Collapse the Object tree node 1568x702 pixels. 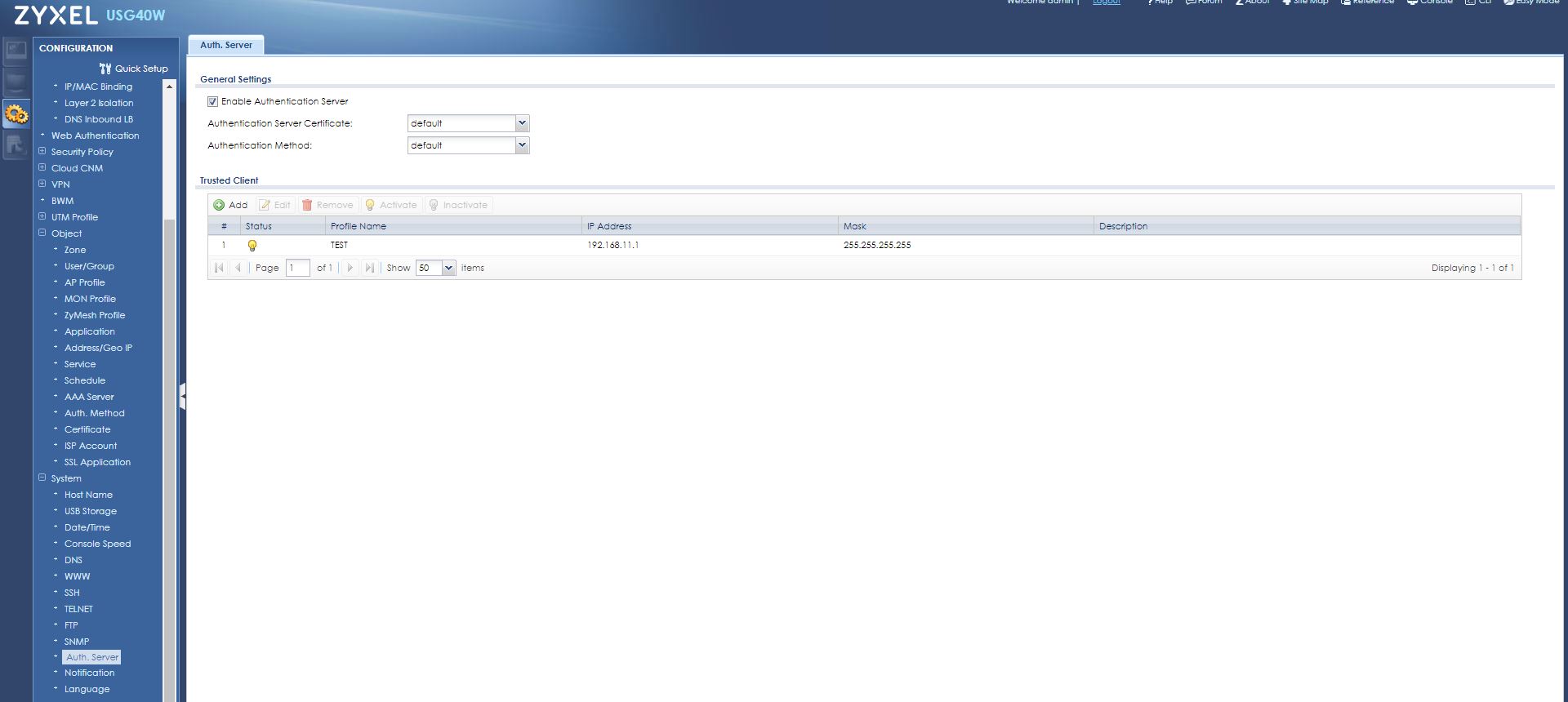point(42,233)
